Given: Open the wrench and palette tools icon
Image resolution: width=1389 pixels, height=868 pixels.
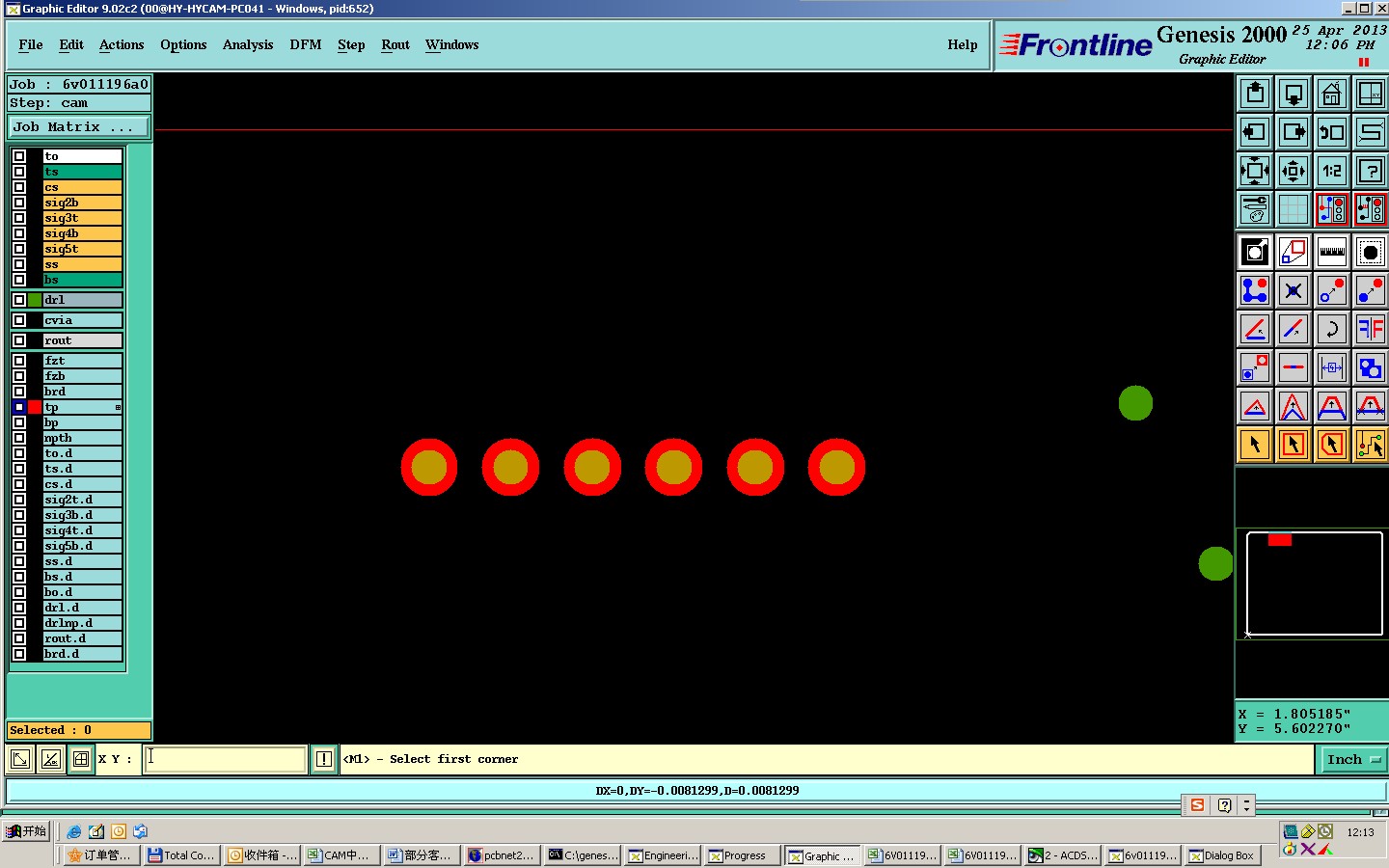Looking at the screenshot, I should [1254, 209].
